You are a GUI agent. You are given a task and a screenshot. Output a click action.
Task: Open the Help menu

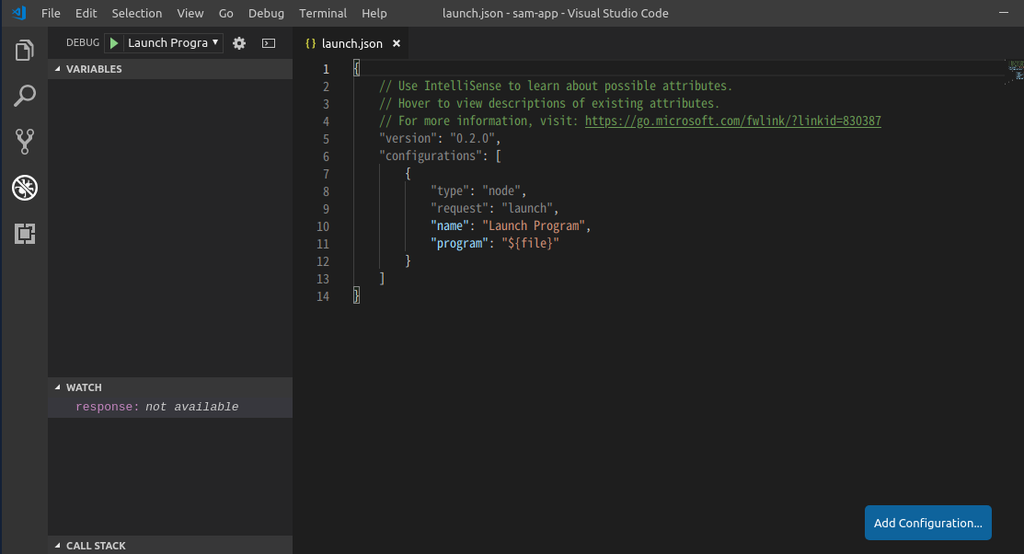tap(374, 13)
